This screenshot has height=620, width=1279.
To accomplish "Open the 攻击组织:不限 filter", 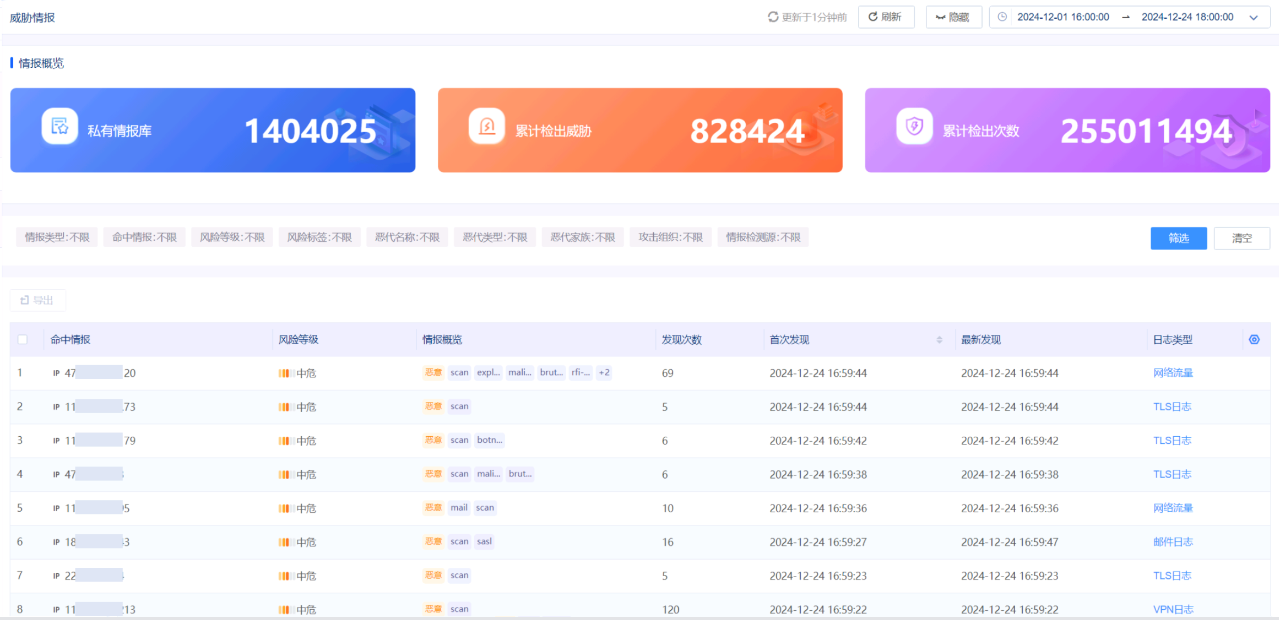I will [671, 237].
